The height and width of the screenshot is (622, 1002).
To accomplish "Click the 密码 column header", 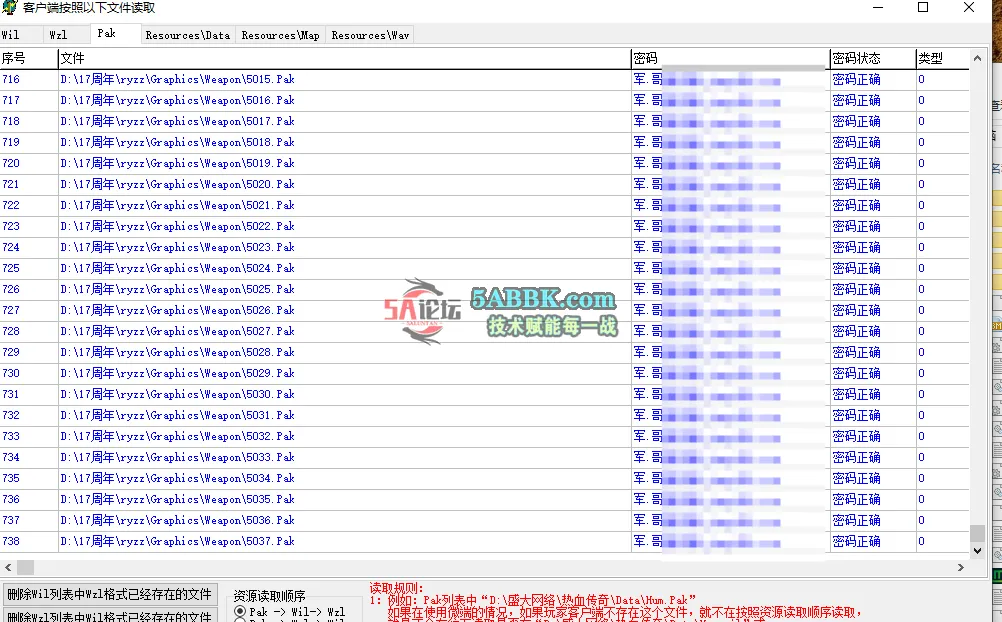I will [730, 58].
